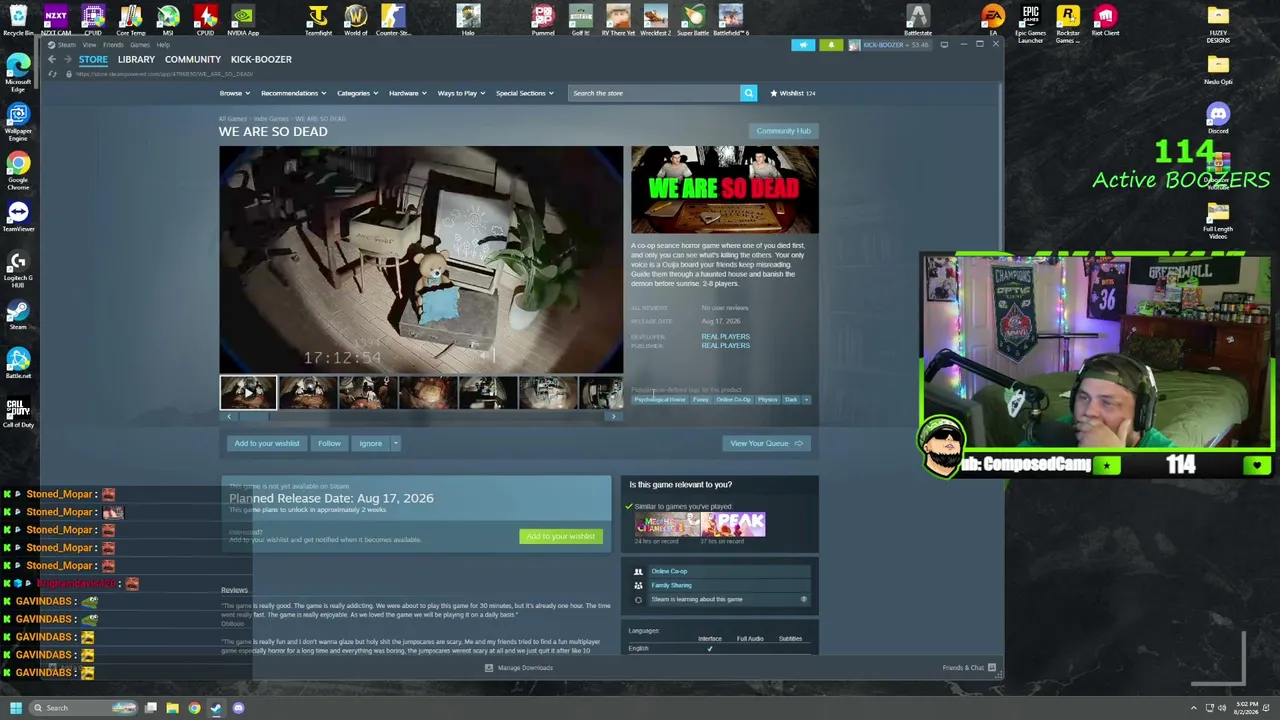Expand the Browse store menu

point(234,93)
